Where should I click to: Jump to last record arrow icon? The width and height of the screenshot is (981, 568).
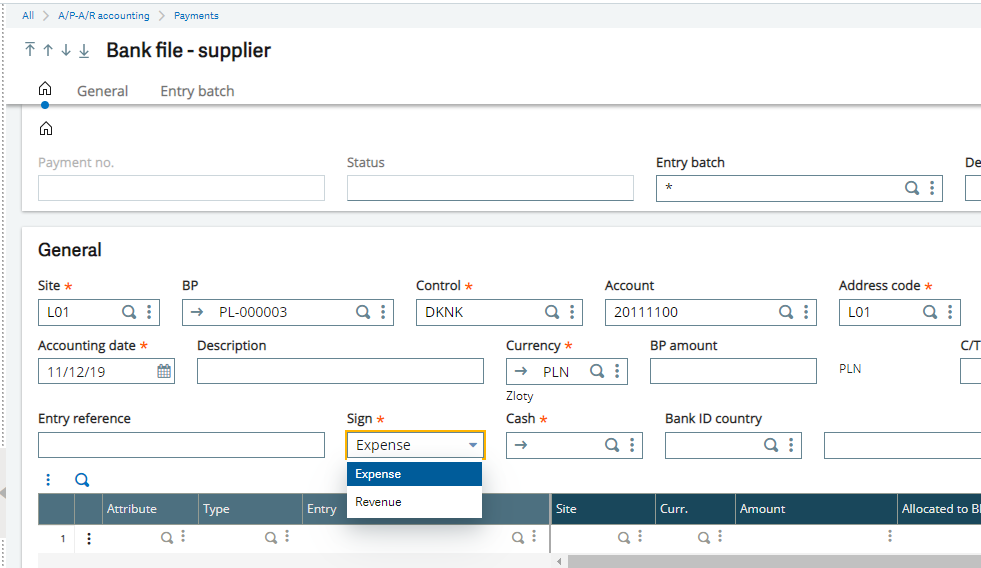84,51
